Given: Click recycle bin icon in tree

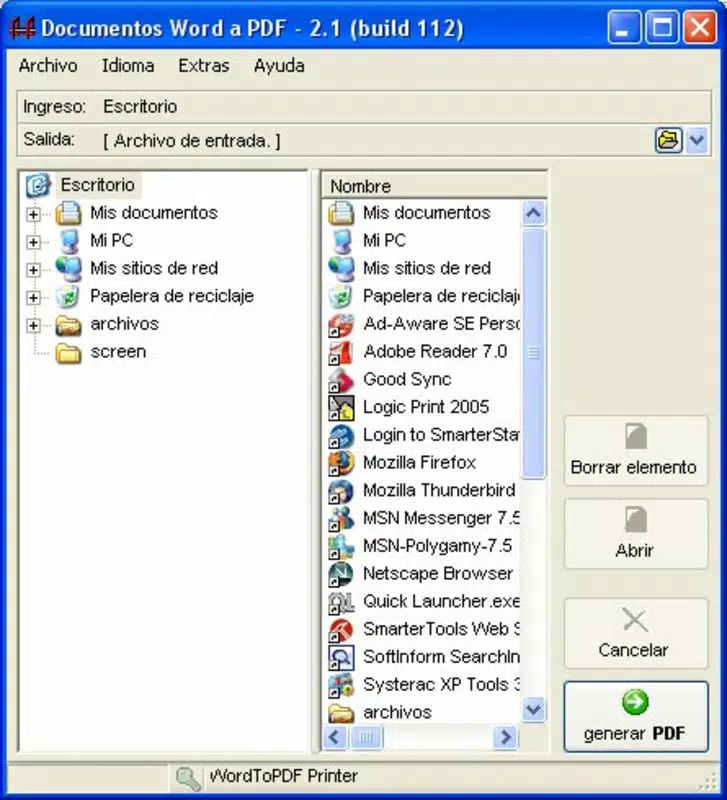Looking at the screenshot, I should (68, 296).
